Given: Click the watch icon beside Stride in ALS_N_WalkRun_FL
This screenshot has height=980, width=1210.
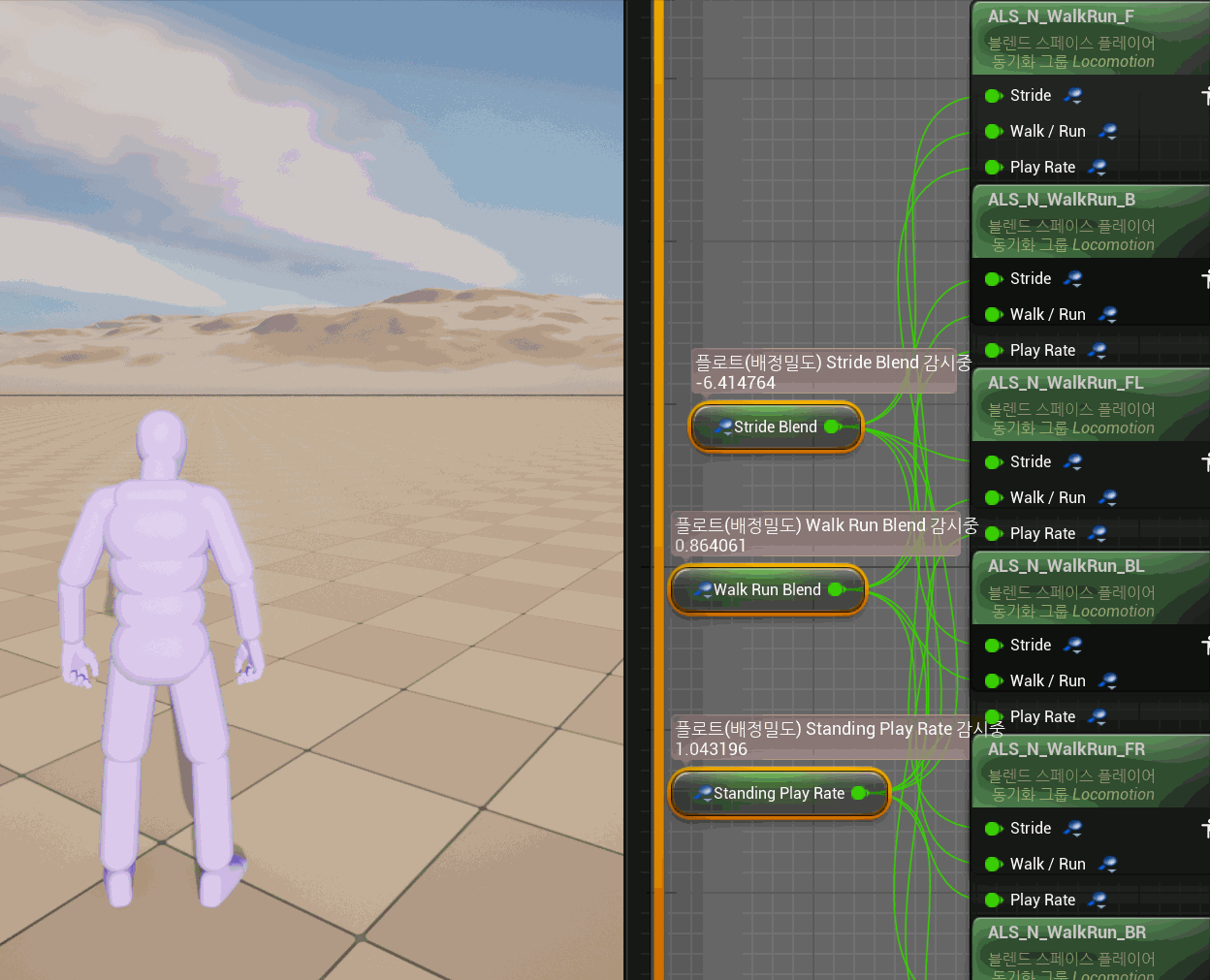Looking at the screenshot, I should tap(1072, 461).
